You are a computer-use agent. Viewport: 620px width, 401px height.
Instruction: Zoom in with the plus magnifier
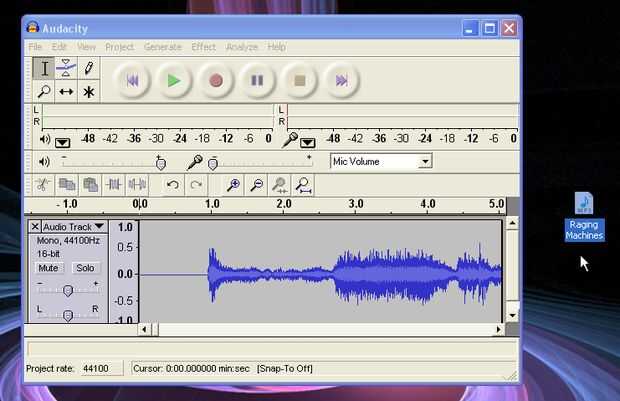[x=233, y=184]
